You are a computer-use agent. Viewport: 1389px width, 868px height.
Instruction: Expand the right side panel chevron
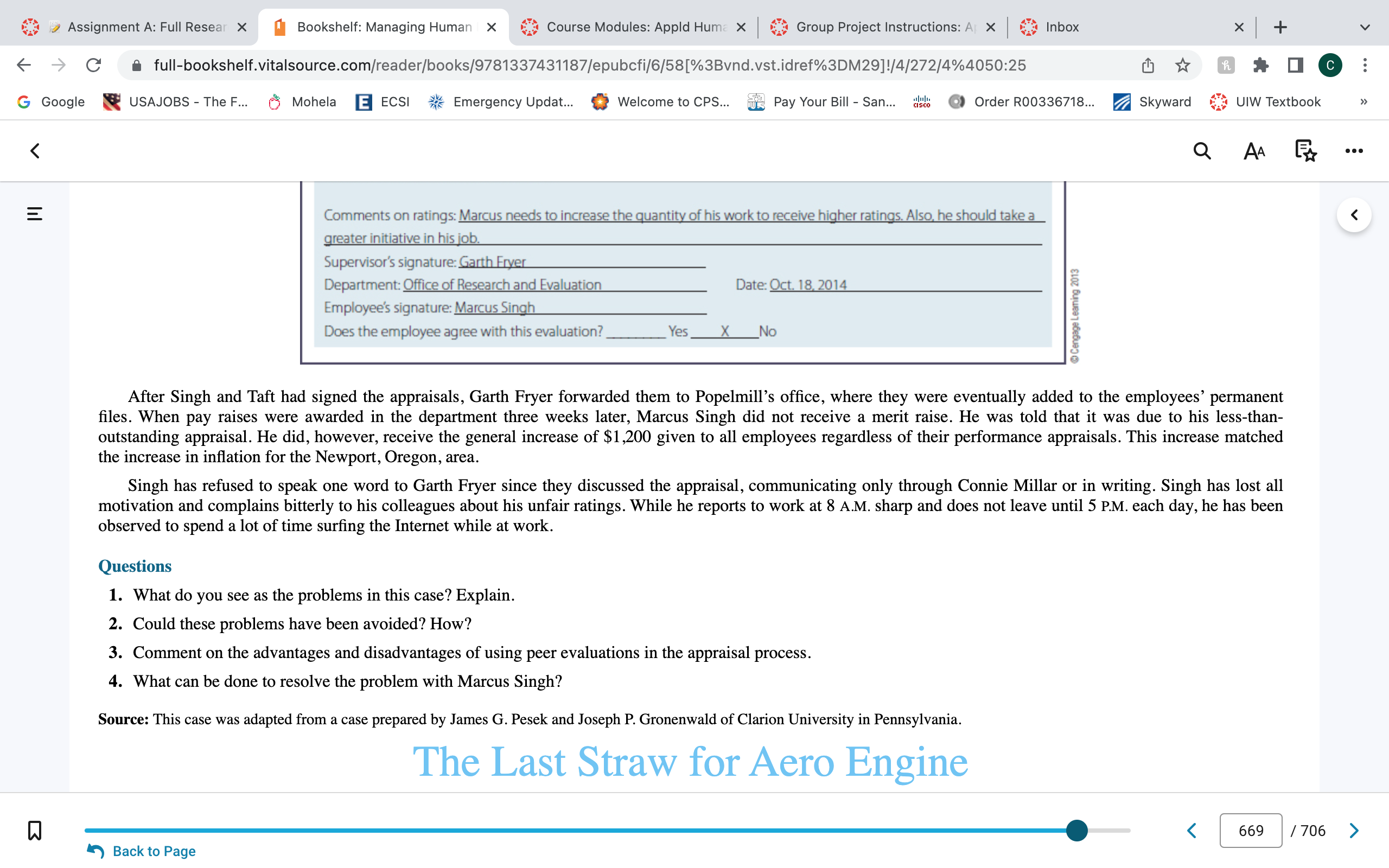coord(1354,215)
